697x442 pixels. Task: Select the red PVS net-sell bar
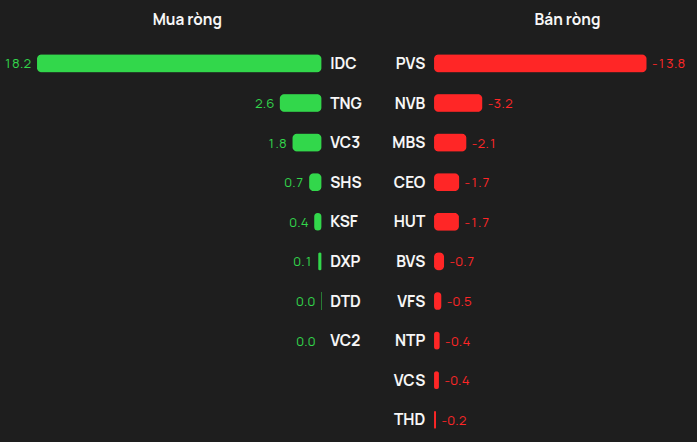(540, 63)
